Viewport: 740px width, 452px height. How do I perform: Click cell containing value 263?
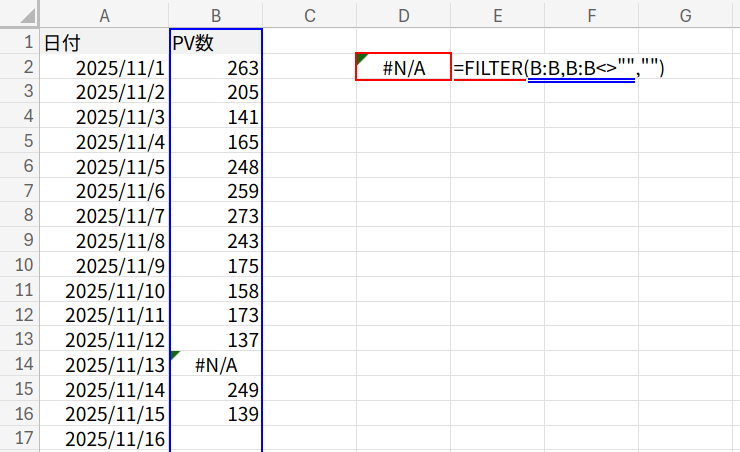(x=215, y=68)
